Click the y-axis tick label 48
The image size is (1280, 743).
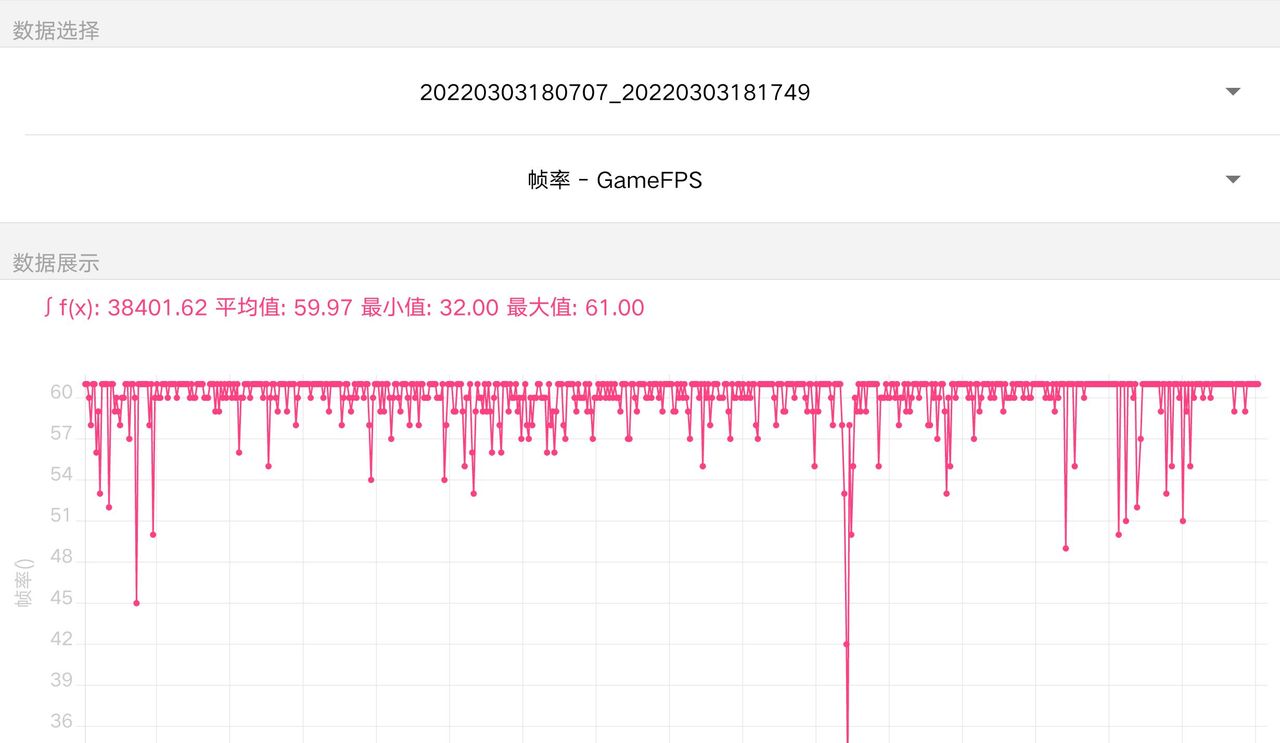61,557
